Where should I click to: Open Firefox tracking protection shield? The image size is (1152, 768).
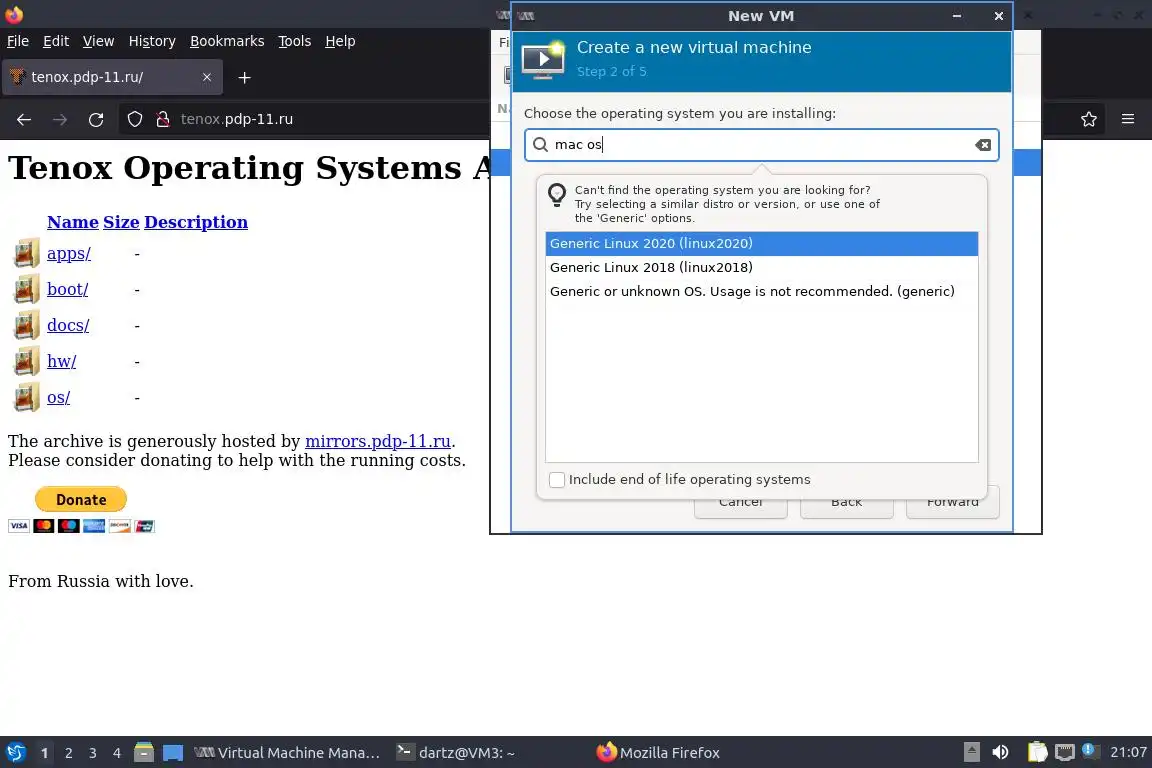(134, 119)
